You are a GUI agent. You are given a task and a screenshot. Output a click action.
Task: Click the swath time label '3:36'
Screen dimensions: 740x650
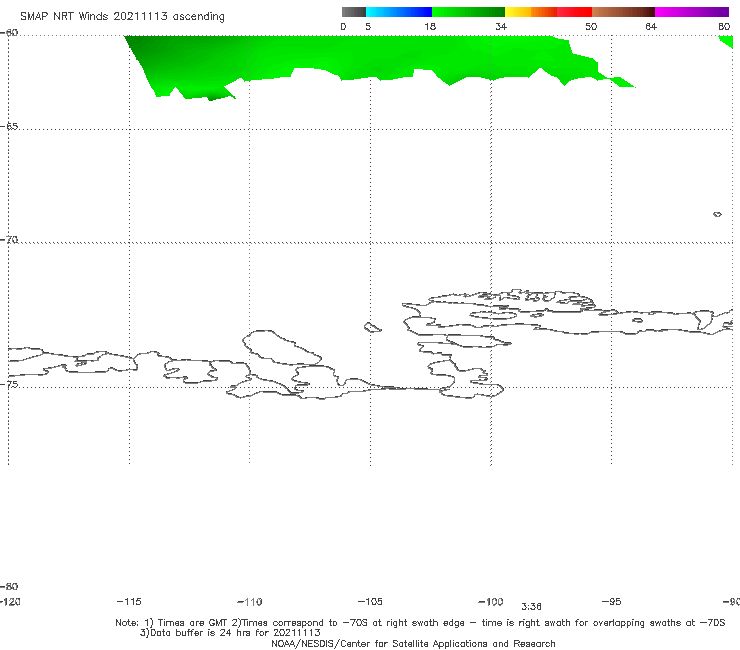(x=531, y=607)
